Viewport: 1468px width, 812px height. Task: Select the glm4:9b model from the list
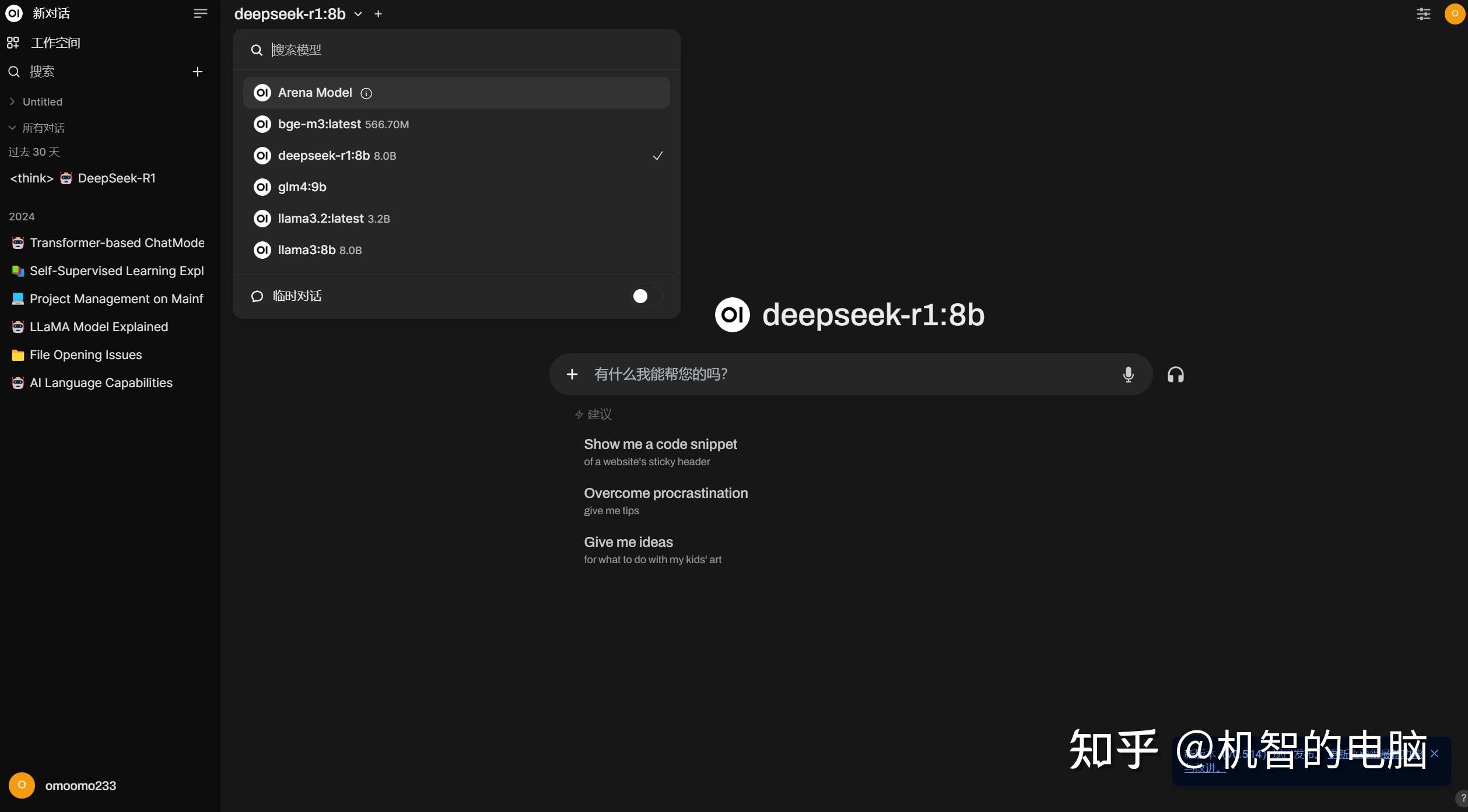pos(301,187)
